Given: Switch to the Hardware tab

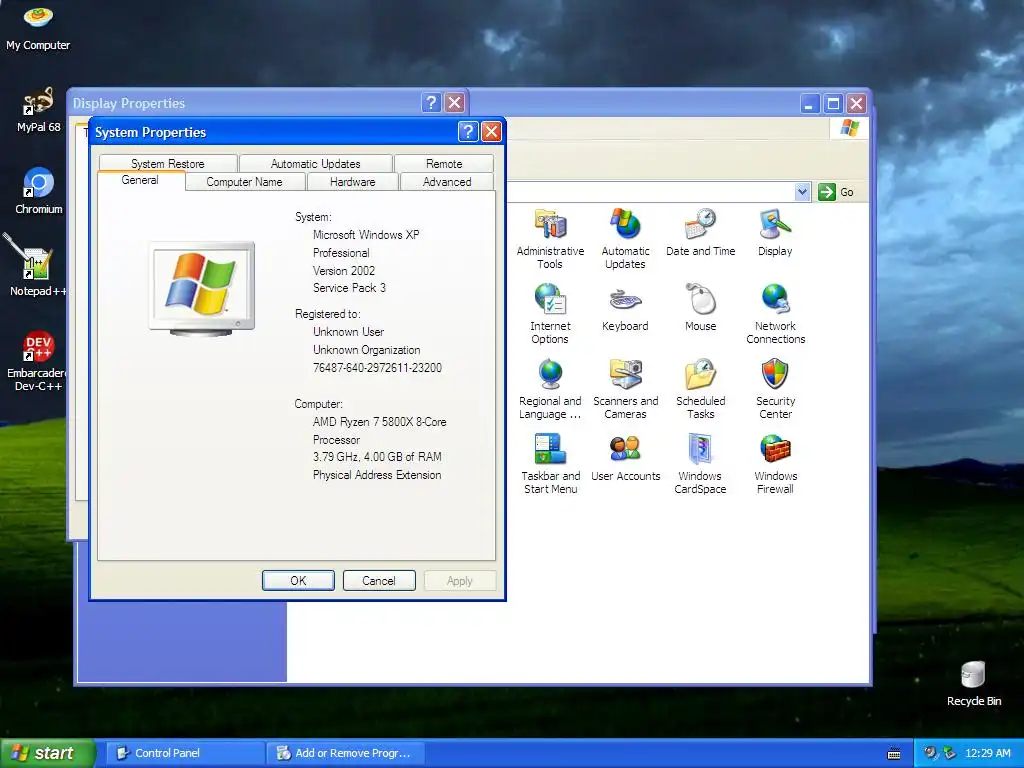Looking at the screenshot, I should 353,182.
